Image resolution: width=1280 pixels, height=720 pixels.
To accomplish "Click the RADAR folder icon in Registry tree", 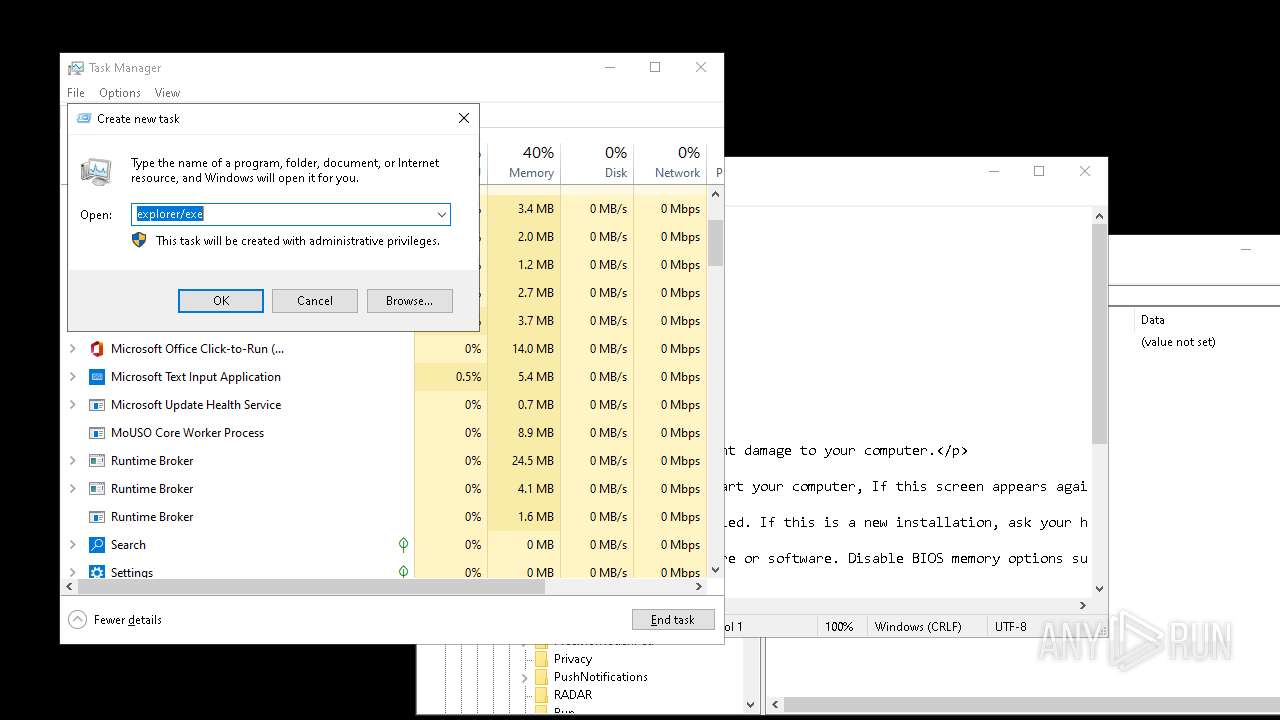I will [541, 695].
